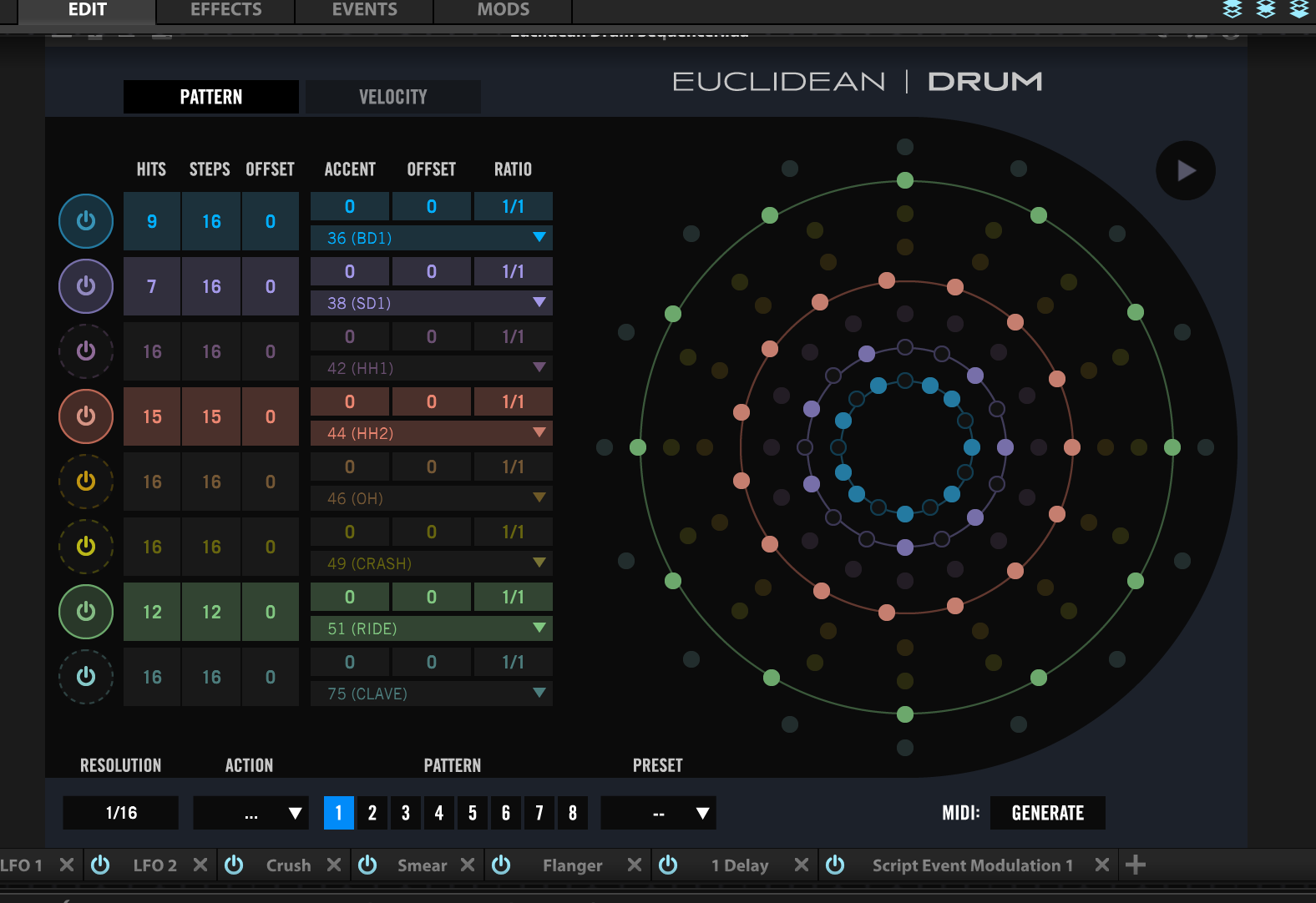Image resolution: width=1316 pixels, height=903 pixels.
Task: Open the 44 (HH2) note dropdown
Action: coord(432,433)
